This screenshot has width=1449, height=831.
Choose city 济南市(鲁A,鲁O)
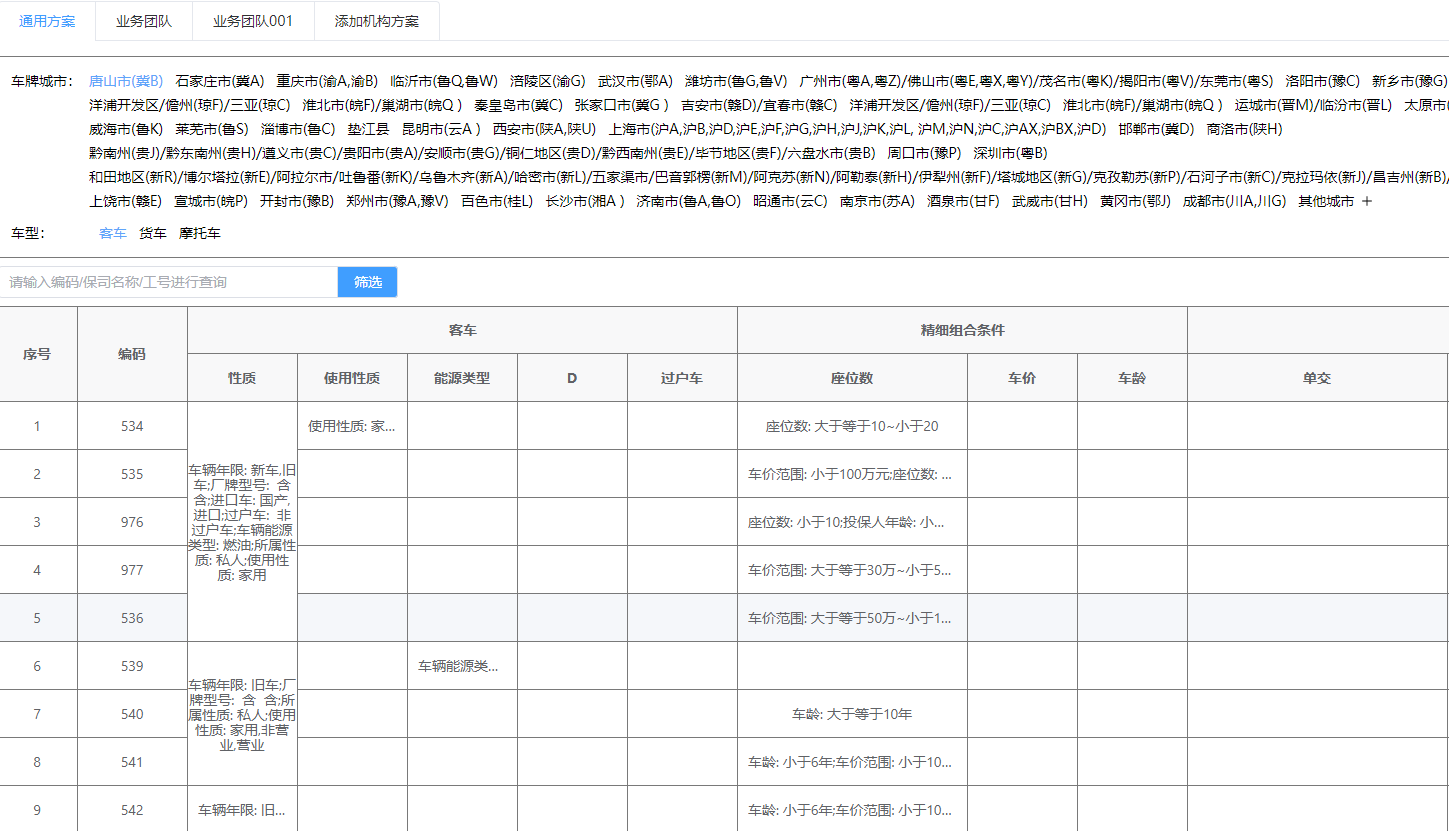pos(689,201)
